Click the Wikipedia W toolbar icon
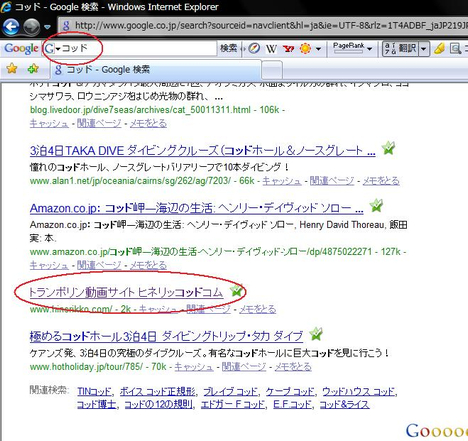 [271, 49]
